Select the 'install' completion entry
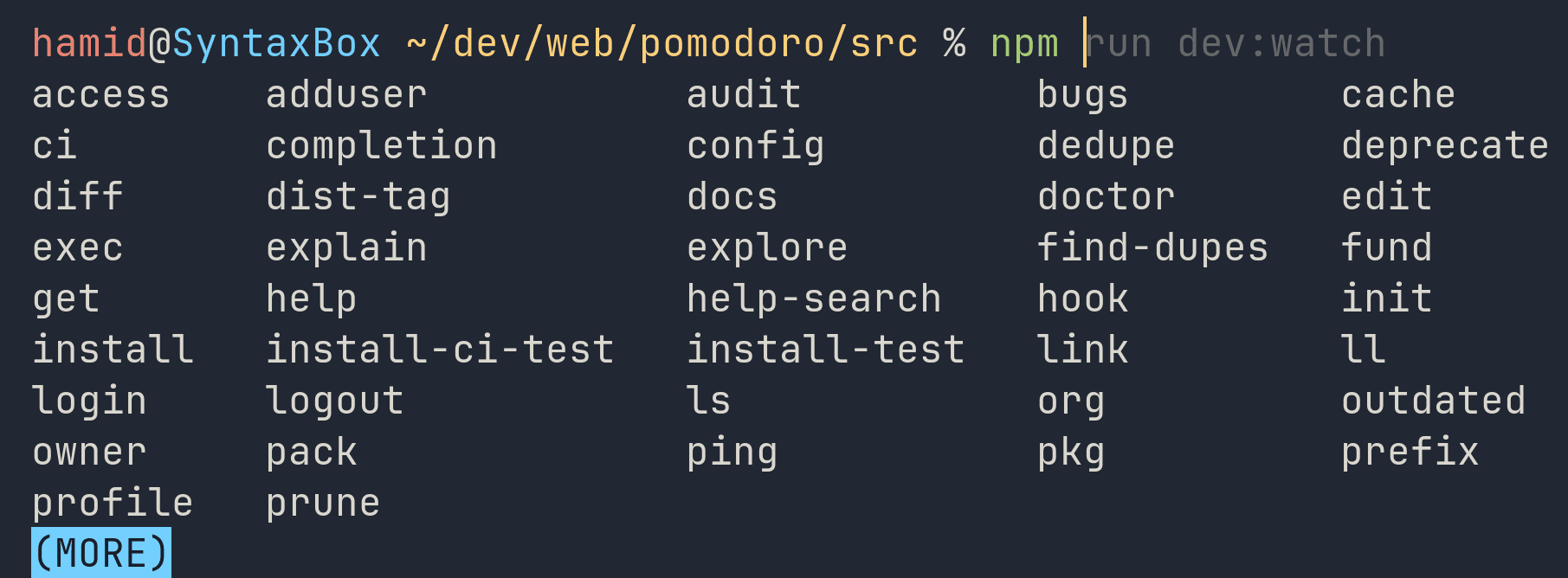The width and height of the screenshot is (1568, 578). (x=113, y=350)
